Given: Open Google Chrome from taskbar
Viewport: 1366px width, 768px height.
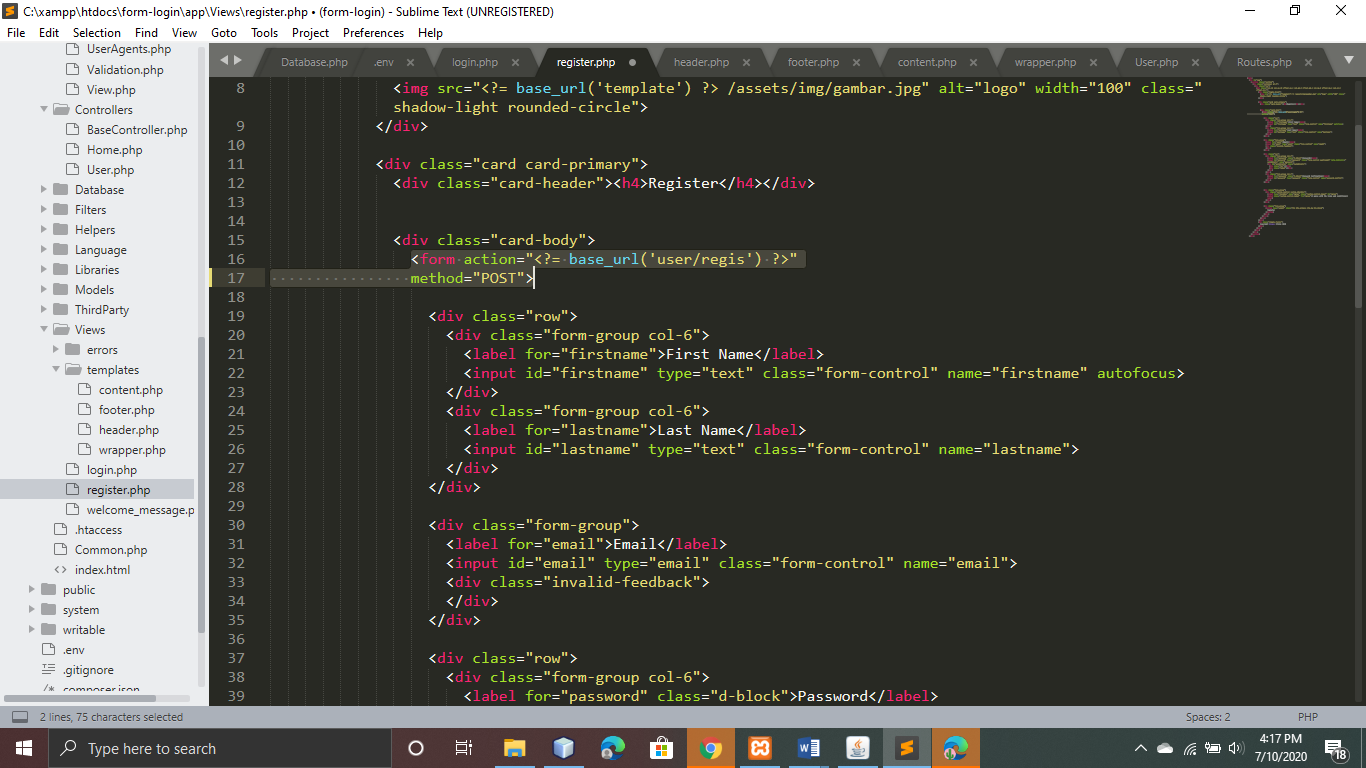Looking at the screenshot, I should pyautogui.click(x=711, y=748).
